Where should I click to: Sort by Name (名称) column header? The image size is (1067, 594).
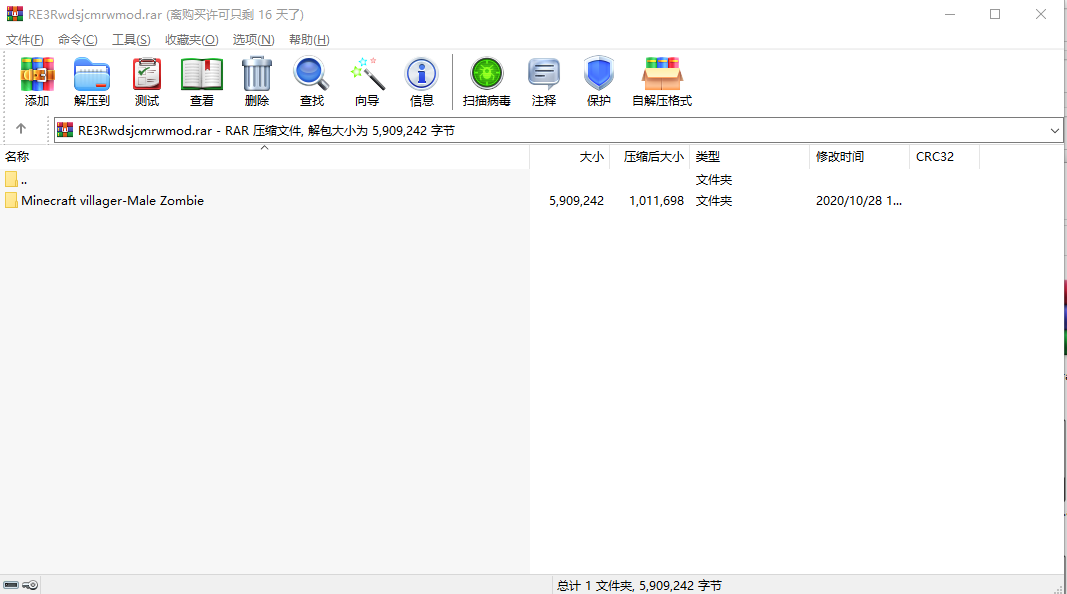(265, 156)
